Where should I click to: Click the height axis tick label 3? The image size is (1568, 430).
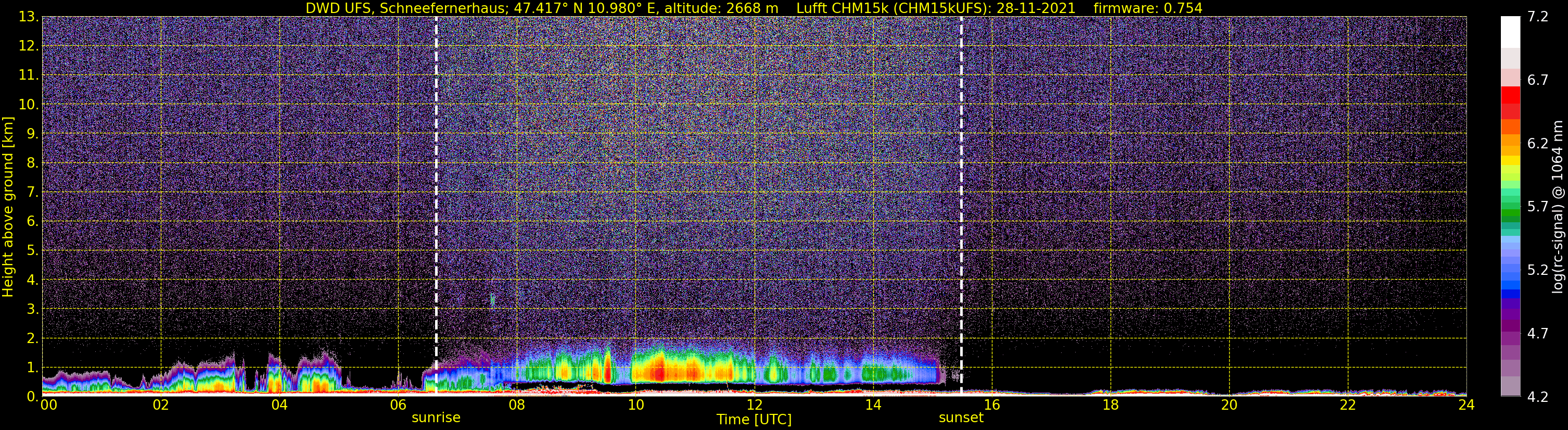coord(32,309)
